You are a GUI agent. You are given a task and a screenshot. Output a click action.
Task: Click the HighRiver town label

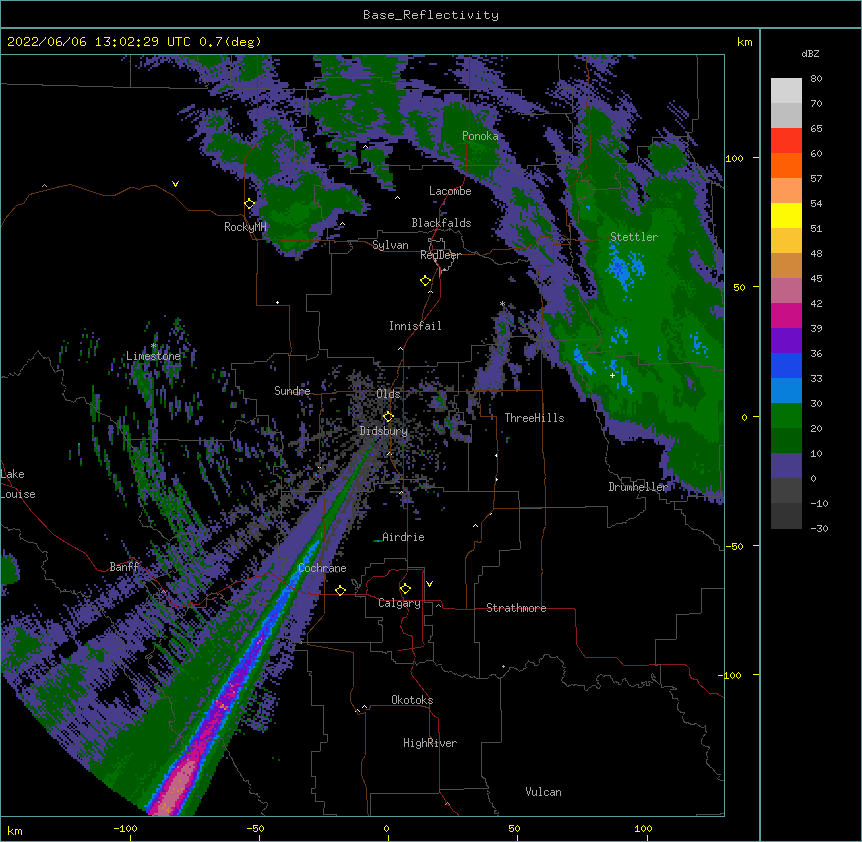(x=430, y=743)
